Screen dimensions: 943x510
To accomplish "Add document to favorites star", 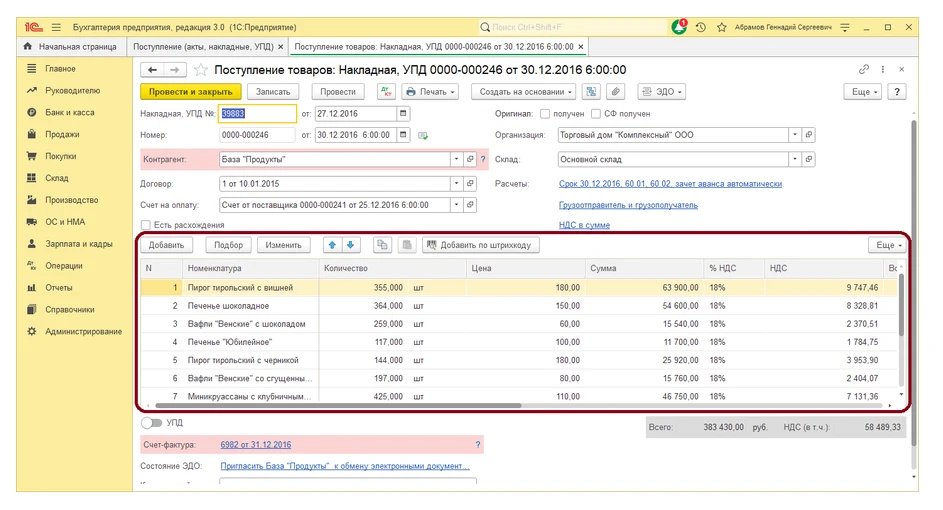I will tap(200, 70).
